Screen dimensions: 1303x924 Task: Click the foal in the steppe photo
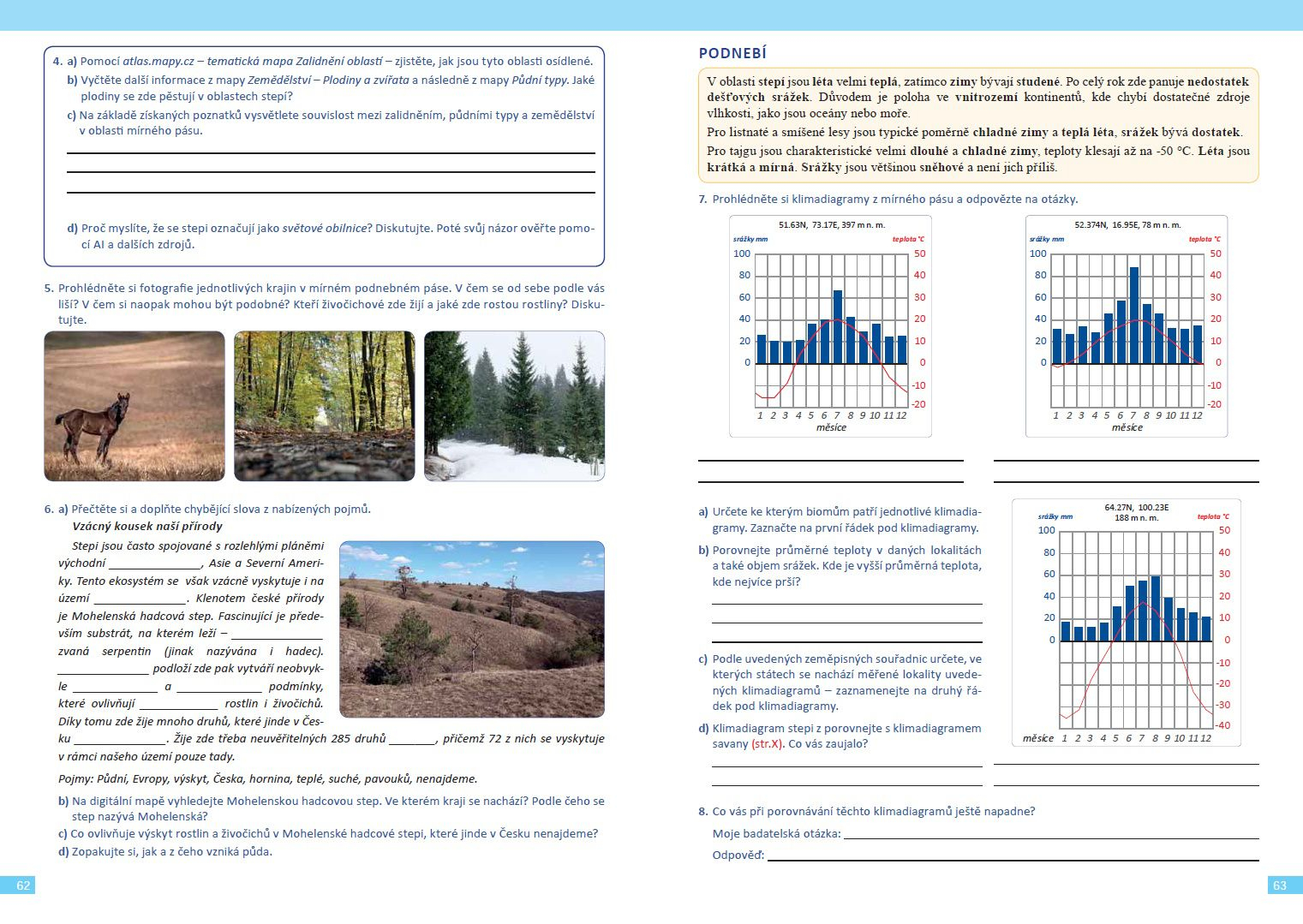pyautogui.click(x=94, y=424)
